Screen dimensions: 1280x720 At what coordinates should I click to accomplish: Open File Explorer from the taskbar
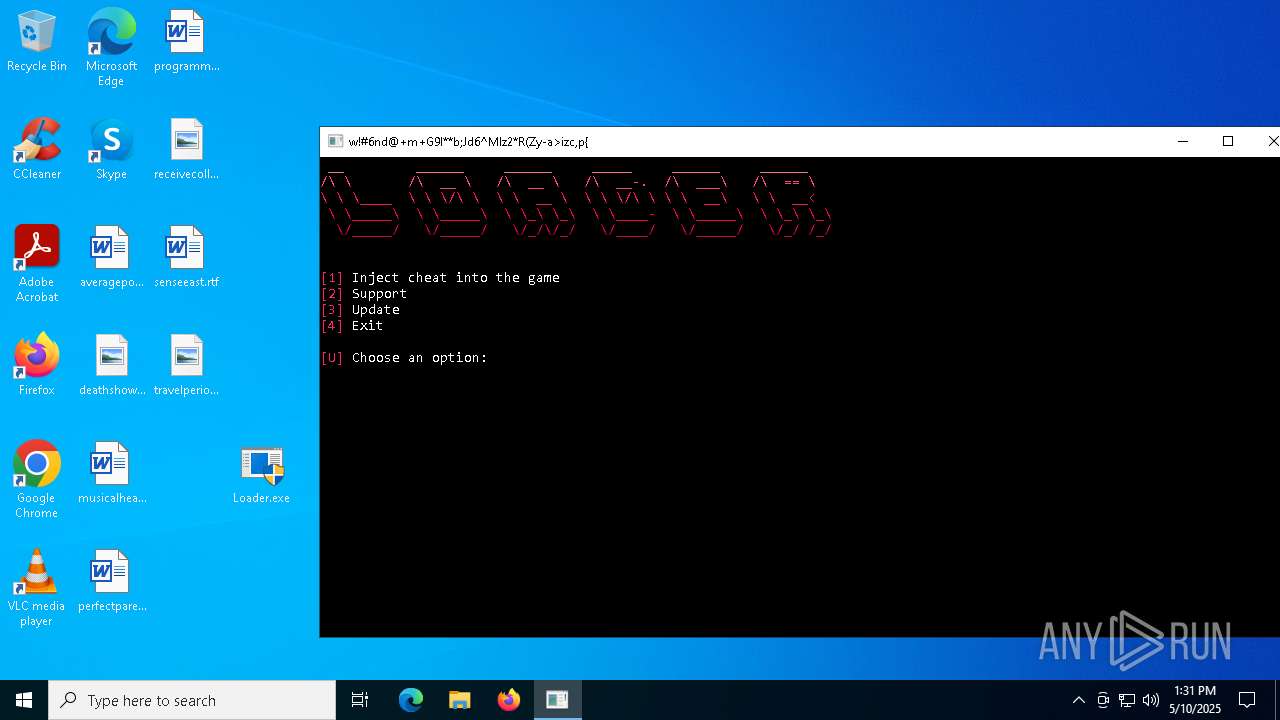(x=460, y=700)
